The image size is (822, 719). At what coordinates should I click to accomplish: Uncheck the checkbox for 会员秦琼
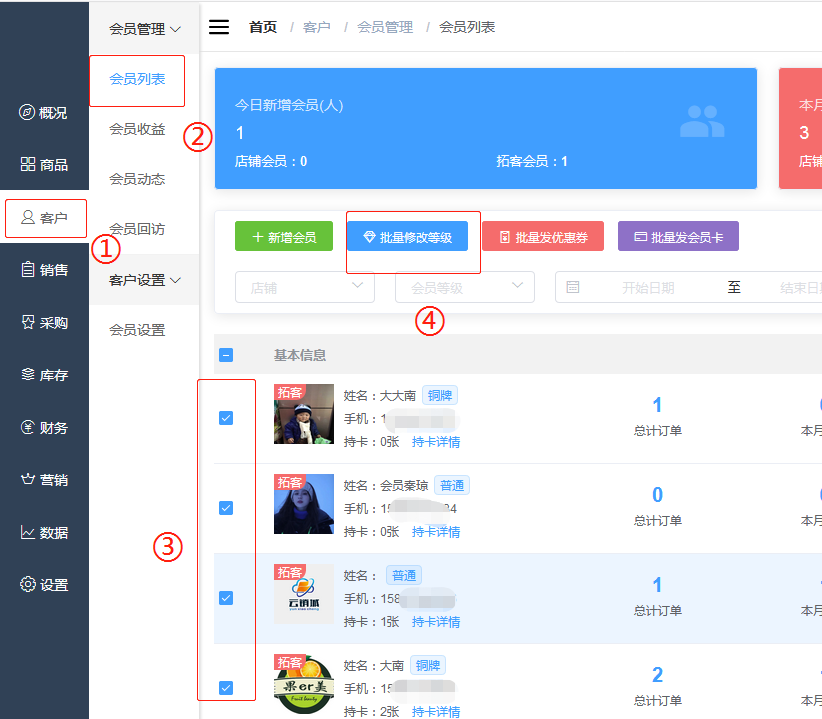(226, 508)
